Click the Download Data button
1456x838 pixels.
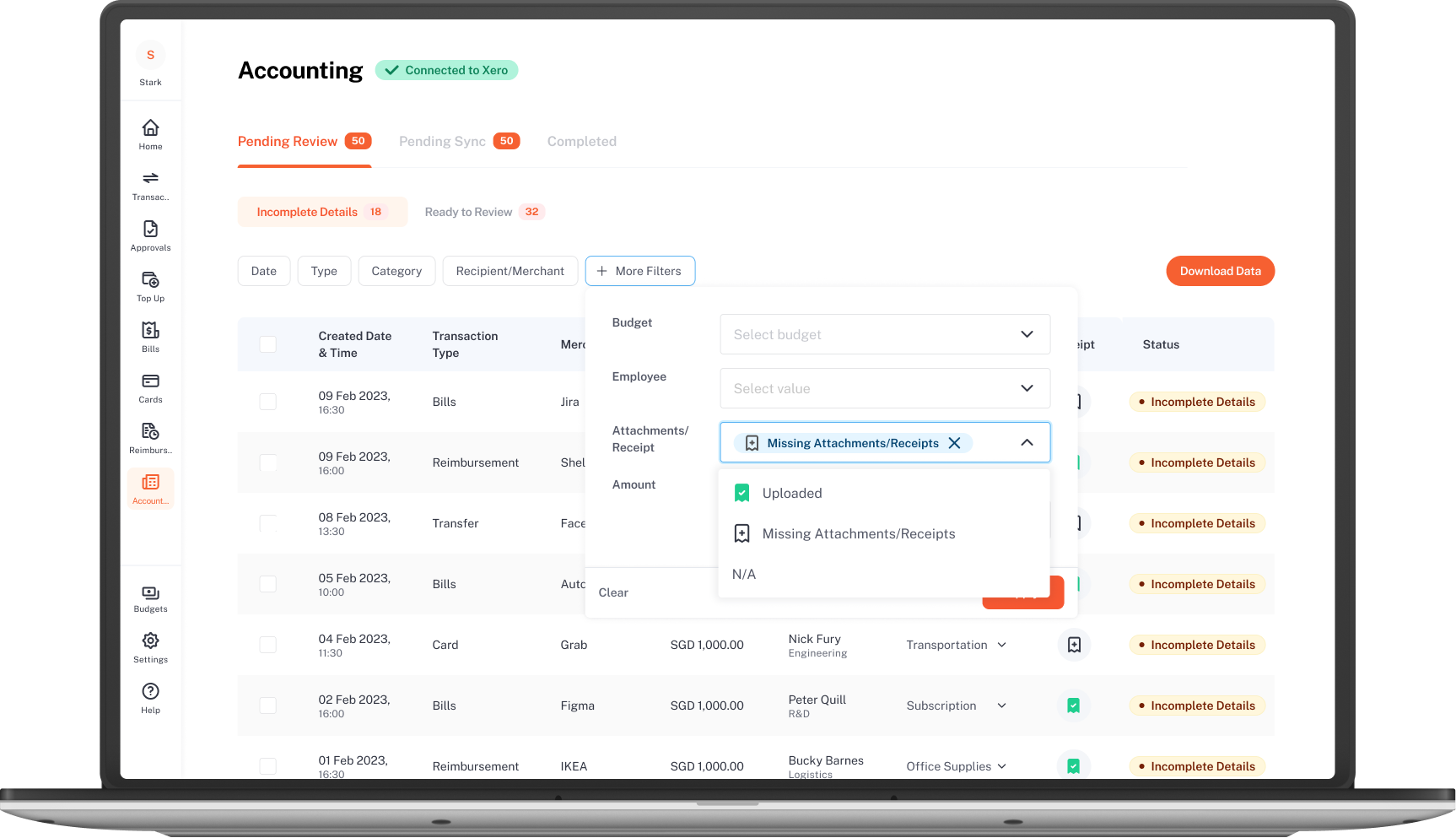(1220, 271)
